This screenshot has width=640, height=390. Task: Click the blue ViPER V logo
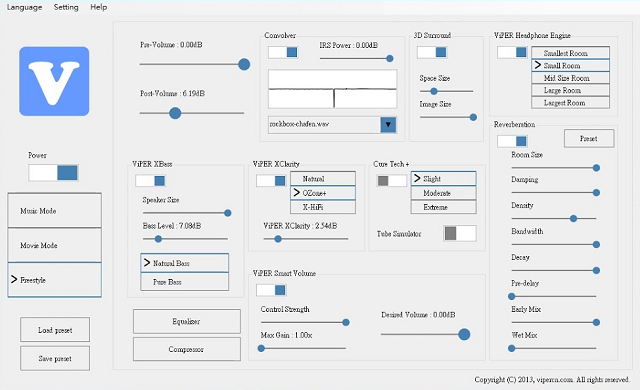click(54, 81)
